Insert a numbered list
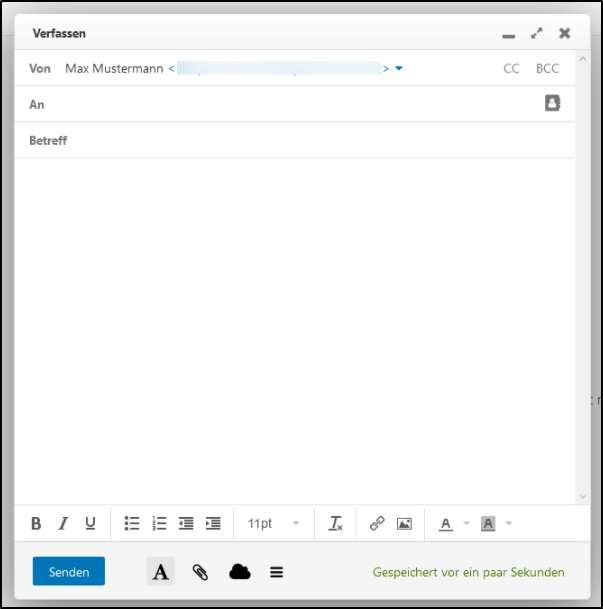This screenshot has width=603, height=609. pyautogui.click(x=159, y=523)
